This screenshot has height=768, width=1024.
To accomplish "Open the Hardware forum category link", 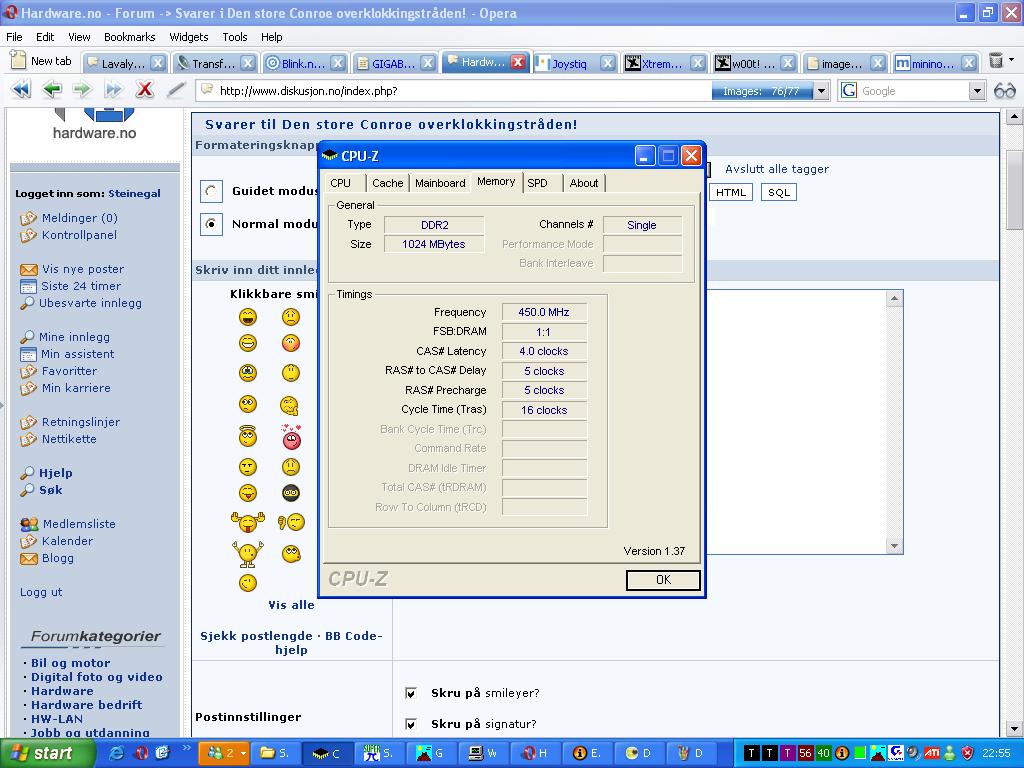I will pyautogui.click(x=62, y=691).
